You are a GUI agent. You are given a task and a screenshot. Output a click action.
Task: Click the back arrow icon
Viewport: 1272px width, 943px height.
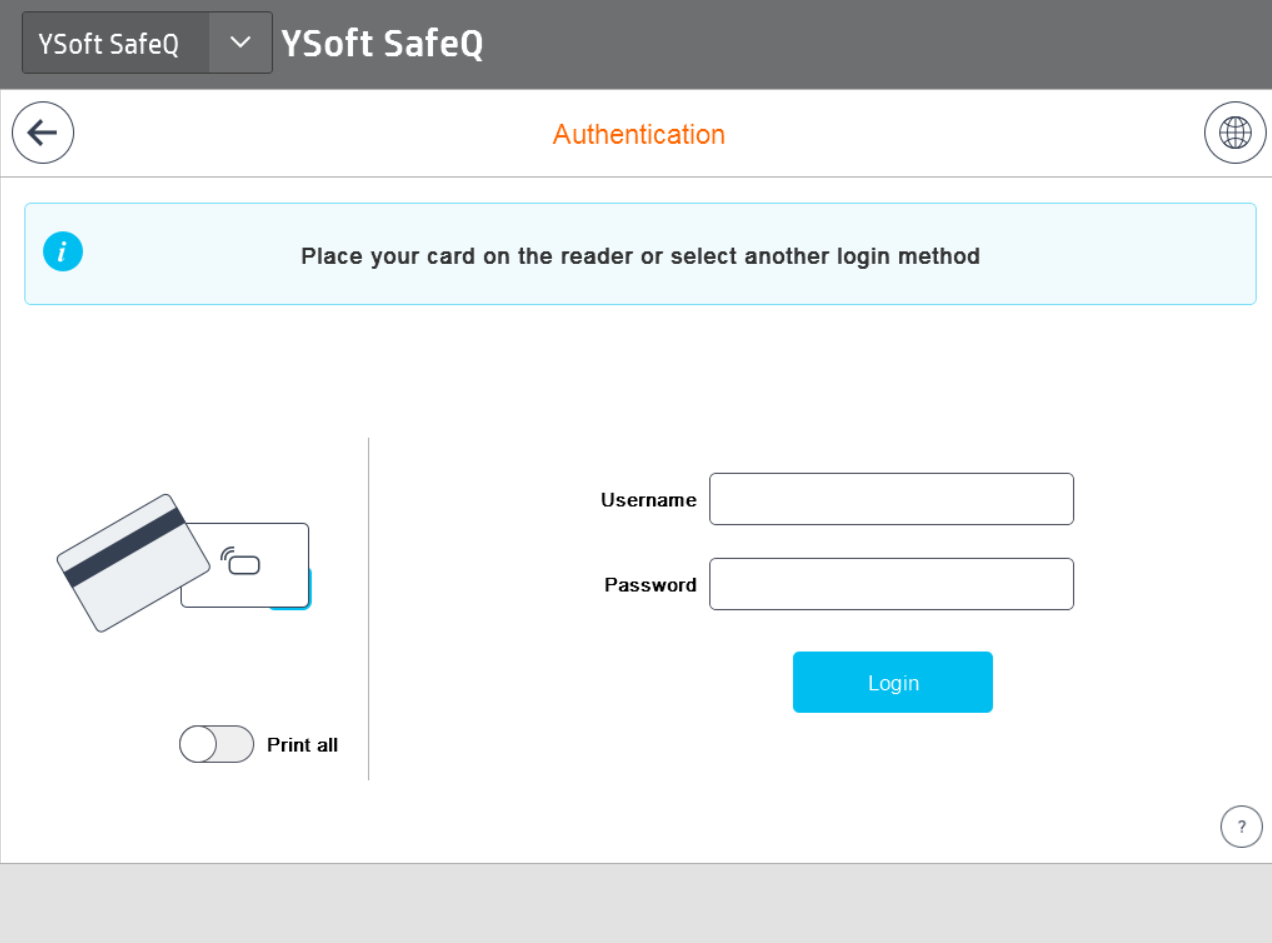43,133
